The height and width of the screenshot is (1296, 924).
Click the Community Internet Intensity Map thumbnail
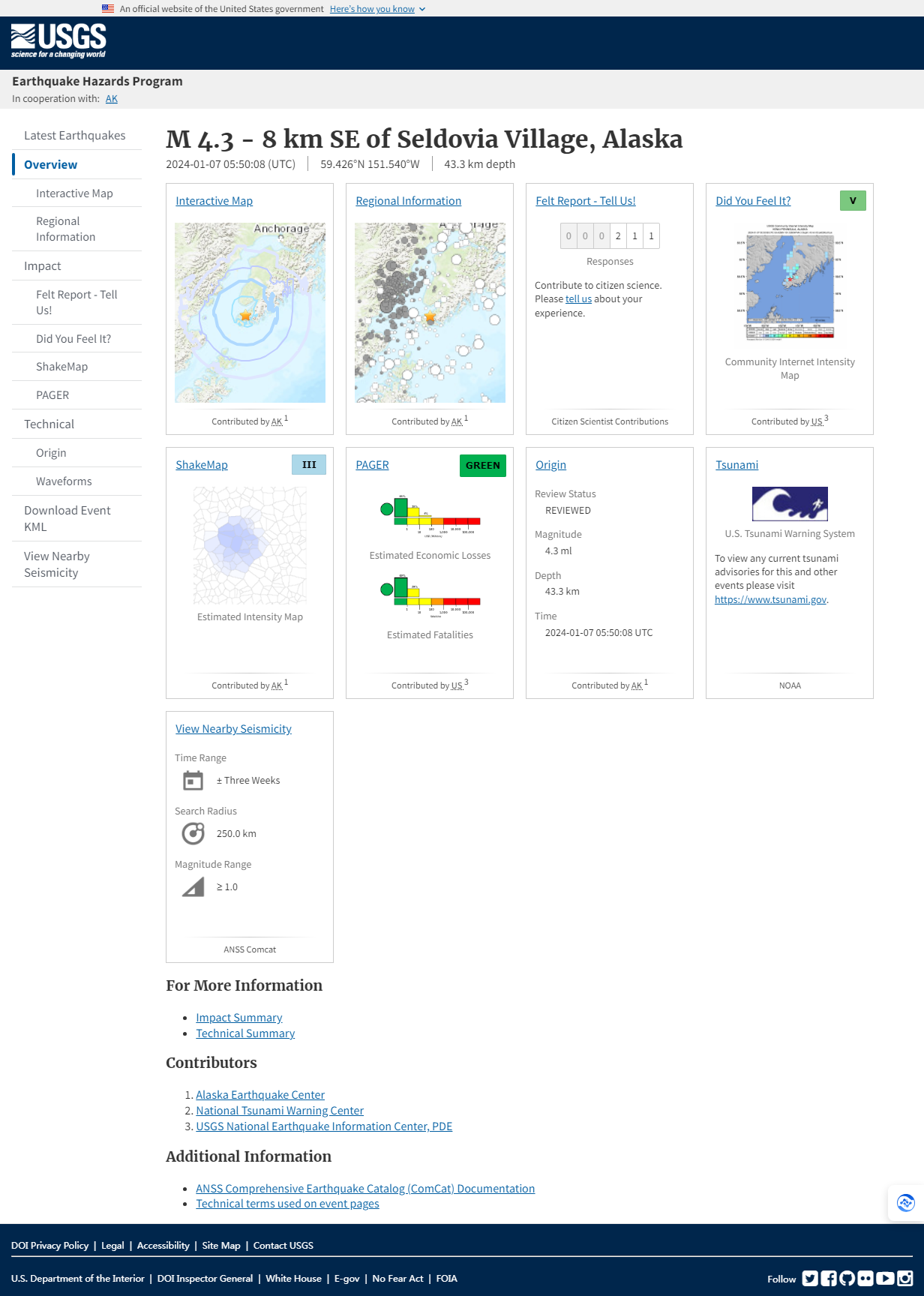[x=790, y=283]
